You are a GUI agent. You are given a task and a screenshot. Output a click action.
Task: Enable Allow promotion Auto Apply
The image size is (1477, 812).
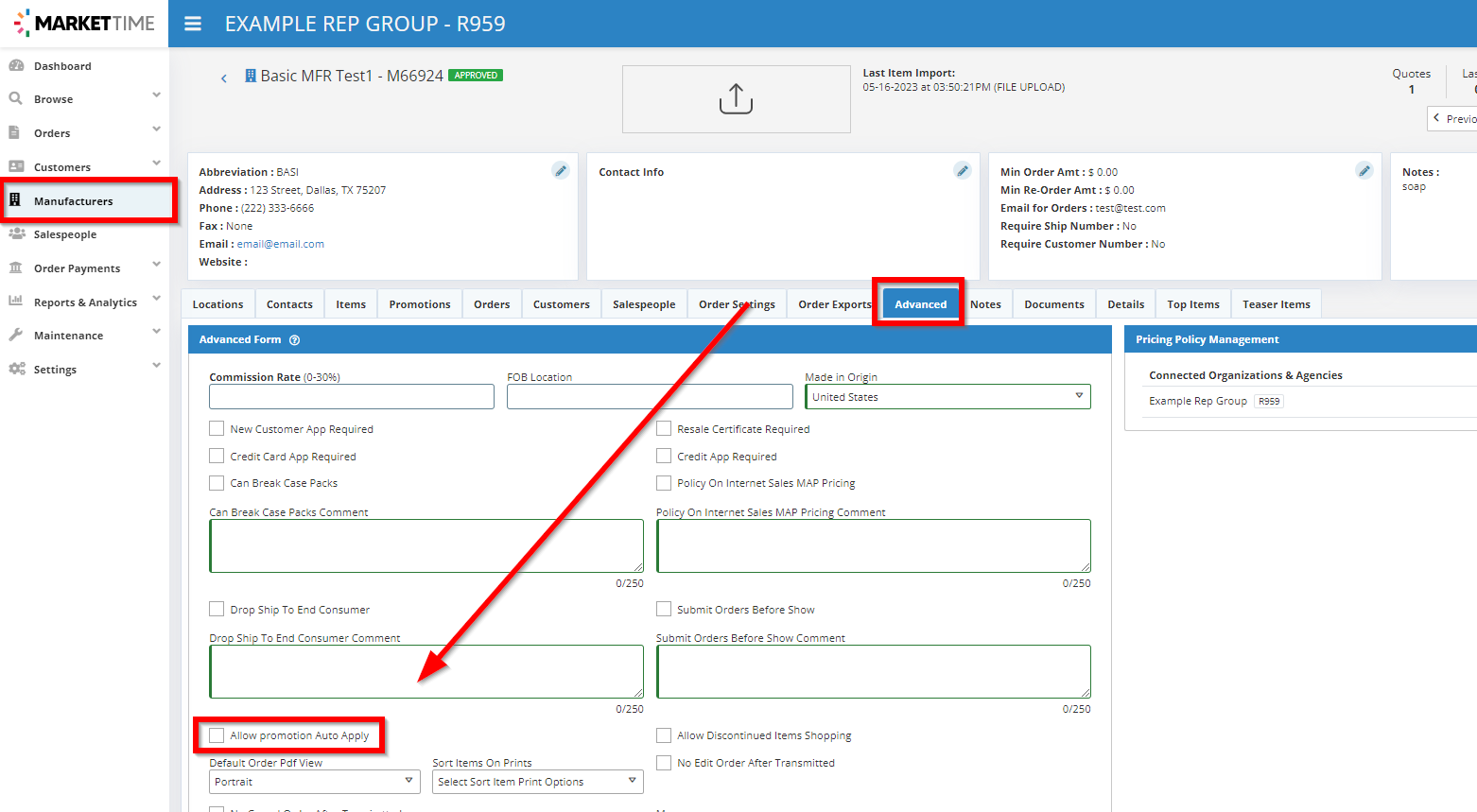coord(217,734)
